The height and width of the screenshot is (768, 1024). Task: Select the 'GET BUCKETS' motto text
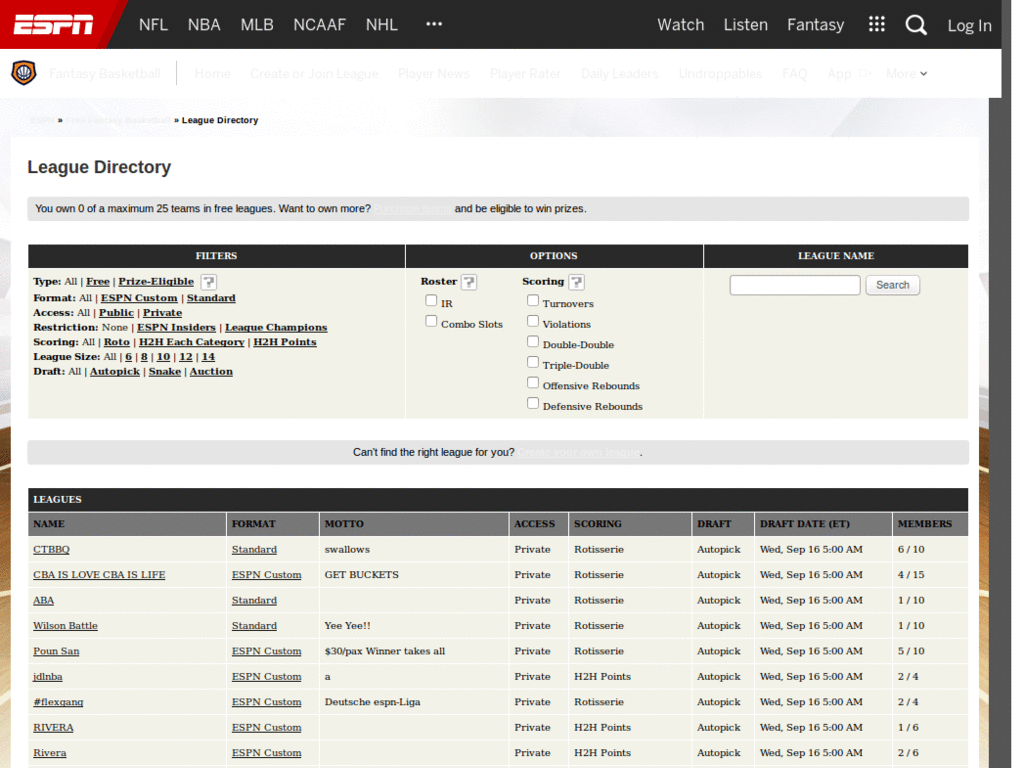362,575
